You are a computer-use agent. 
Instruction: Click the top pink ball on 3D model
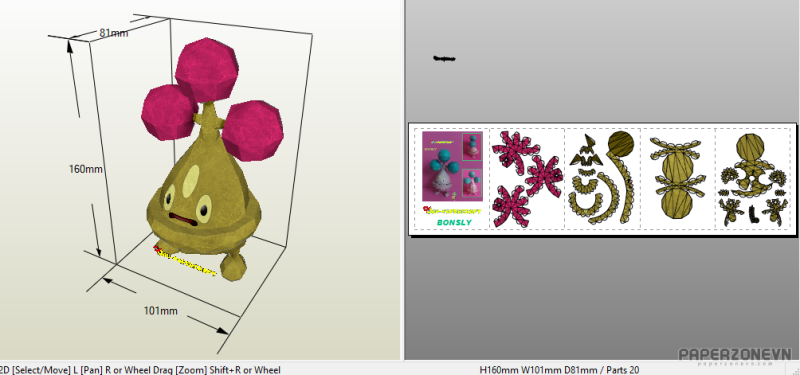tap(207, 69)
